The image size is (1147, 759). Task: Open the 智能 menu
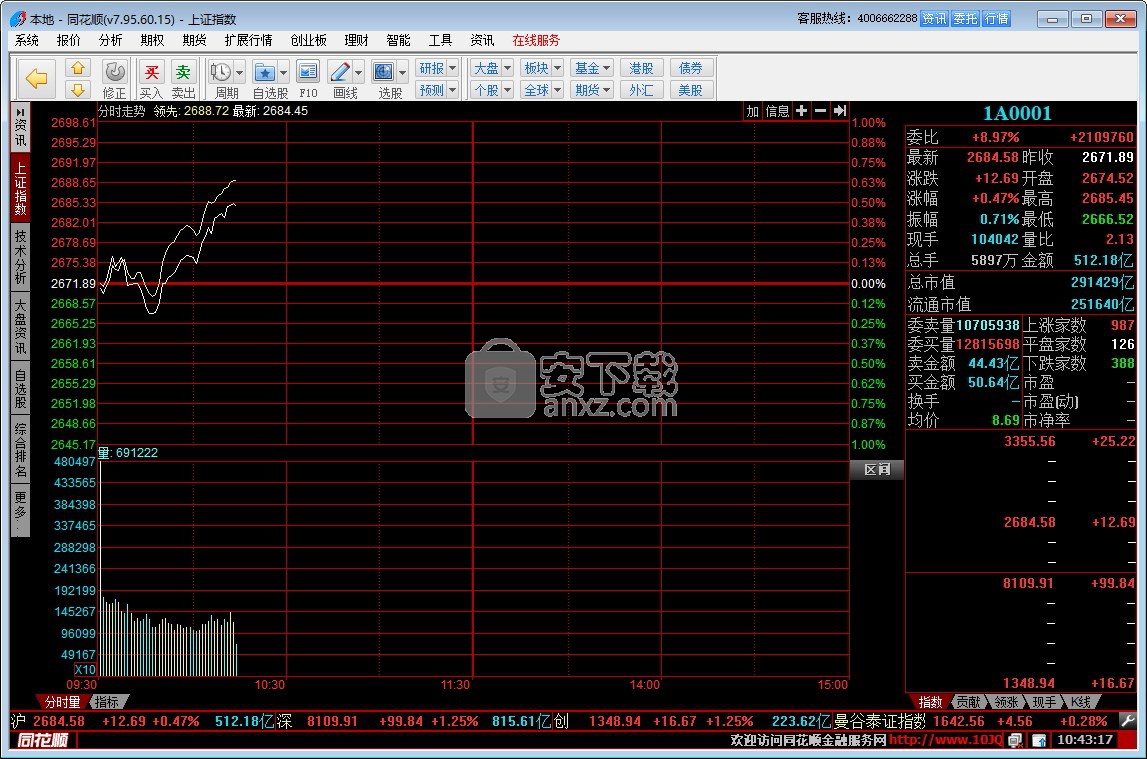point(399,40)
